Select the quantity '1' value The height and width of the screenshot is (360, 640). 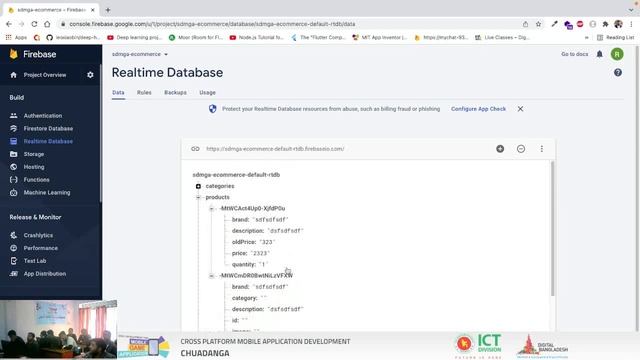click(x=262, y=264)
